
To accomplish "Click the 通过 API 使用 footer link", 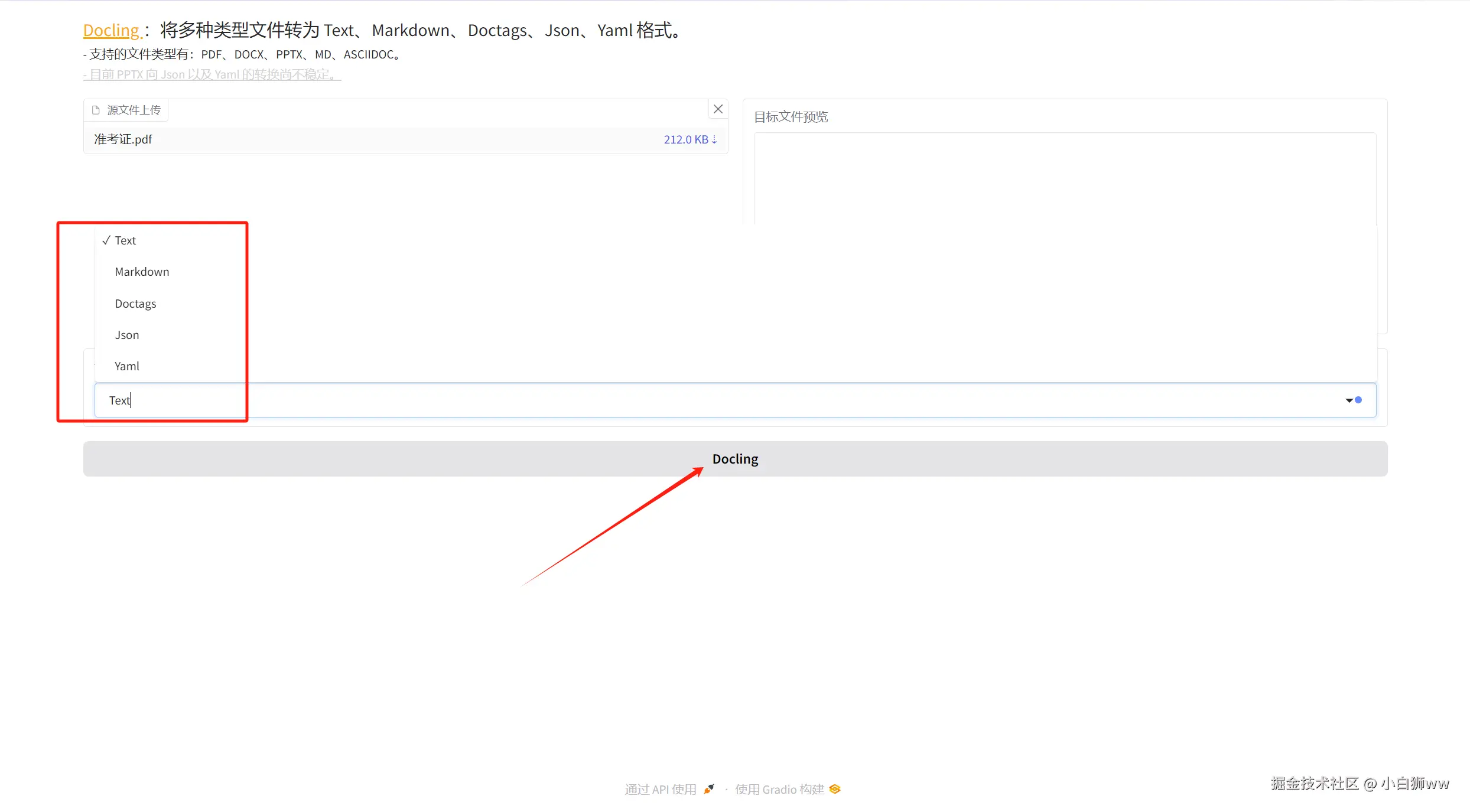I will 661,790.
